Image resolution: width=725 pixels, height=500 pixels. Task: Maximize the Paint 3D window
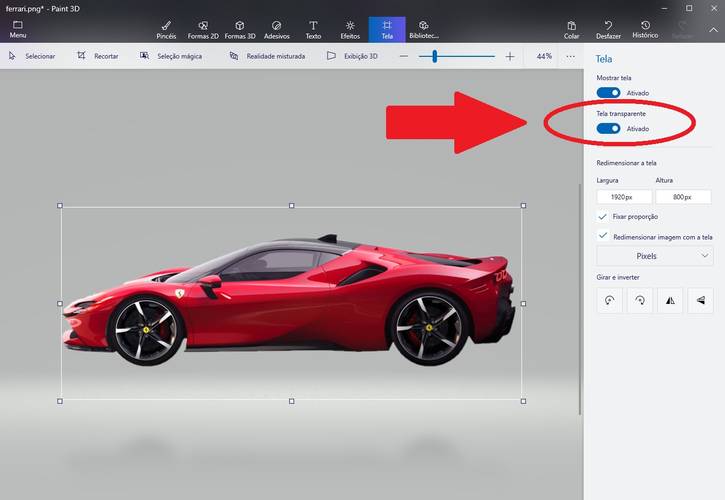689,8
